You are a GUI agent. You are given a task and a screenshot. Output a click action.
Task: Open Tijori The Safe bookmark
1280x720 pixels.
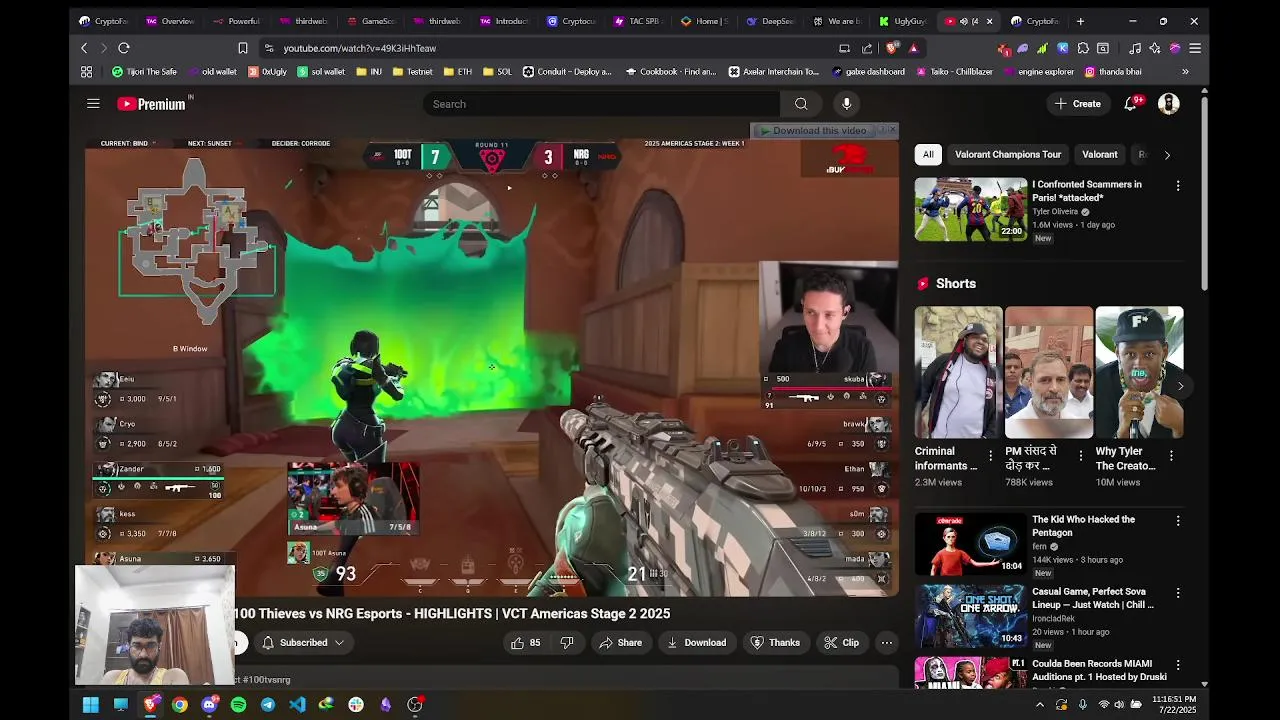click(x=145, y=72)
